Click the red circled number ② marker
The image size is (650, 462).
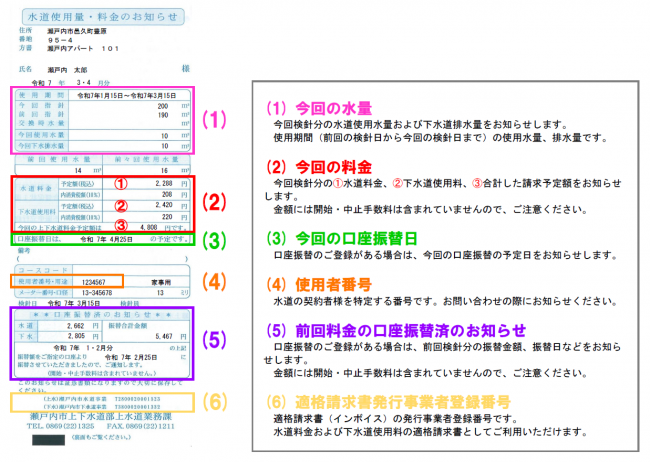[x=118, y=206]
